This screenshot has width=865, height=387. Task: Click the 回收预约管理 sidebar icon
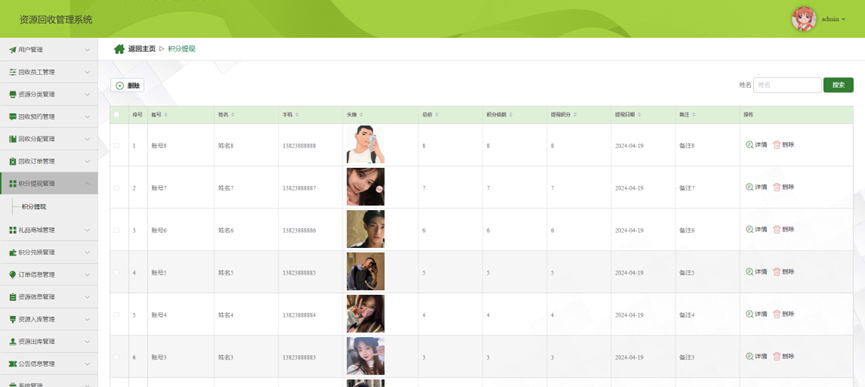click(x=13, y=117)
